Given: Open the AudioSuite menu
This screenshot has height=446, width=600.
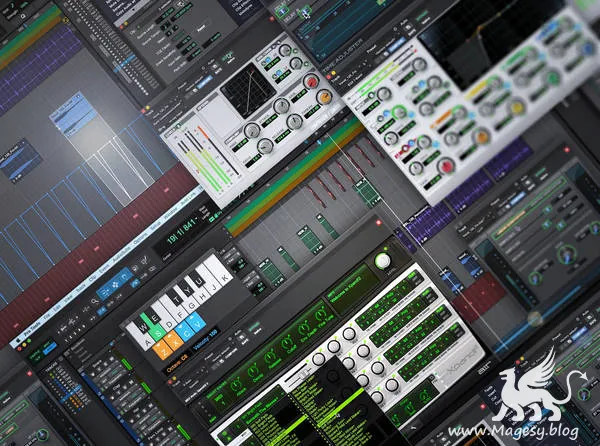Looking at the screenshot, I should pyautogui.click(x=122, y=255).
